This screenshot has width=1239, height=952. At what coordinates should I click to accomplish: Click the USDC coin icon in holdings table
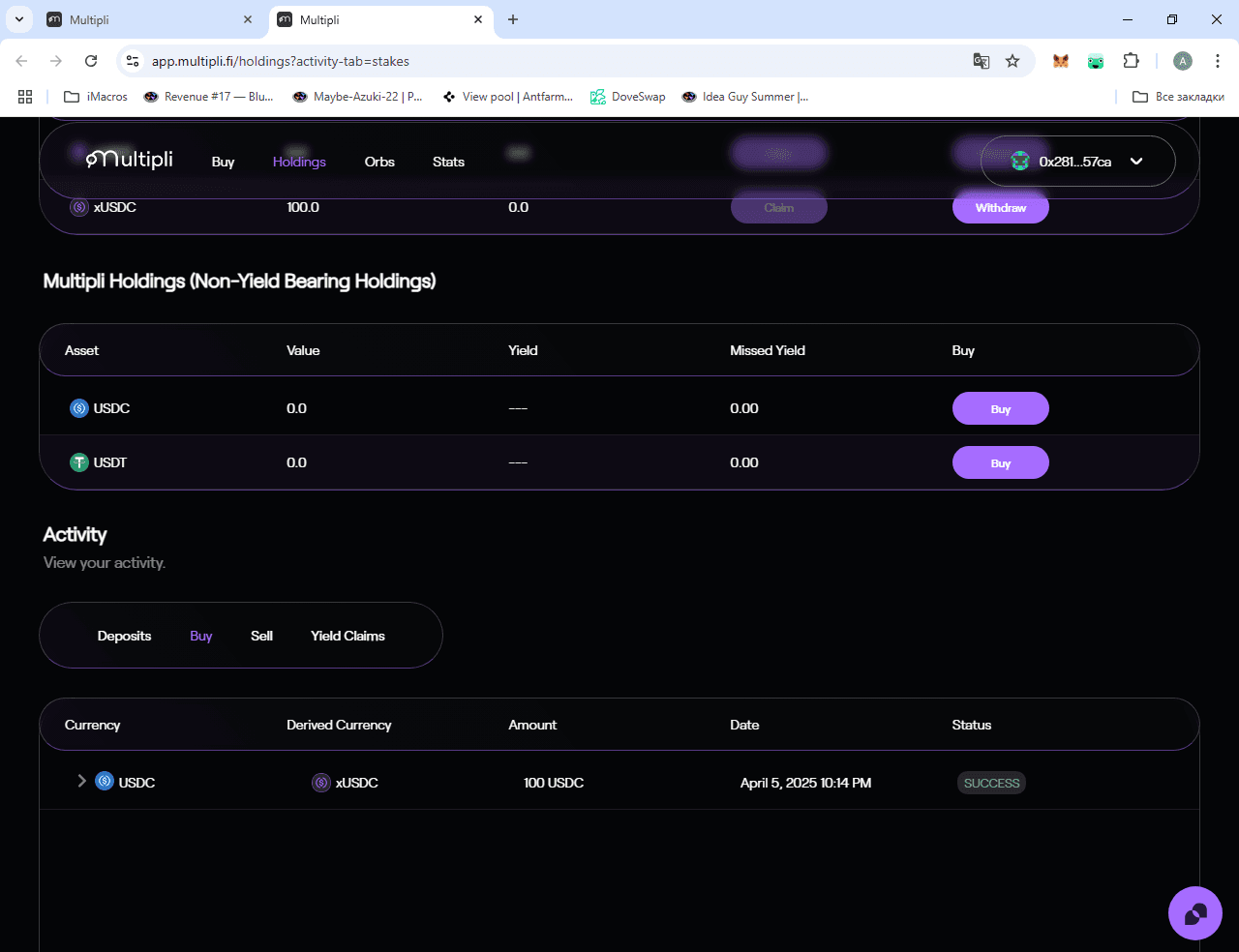79,408
